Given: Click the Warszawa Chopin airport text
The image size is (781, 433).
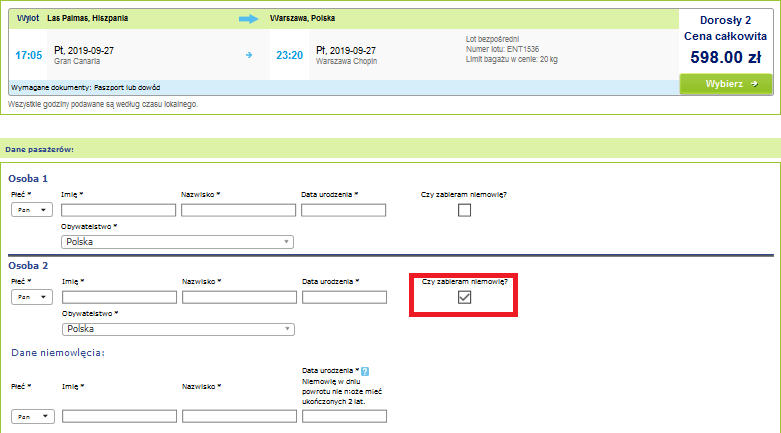Looking at the screenshot, I should click(346, 61).
